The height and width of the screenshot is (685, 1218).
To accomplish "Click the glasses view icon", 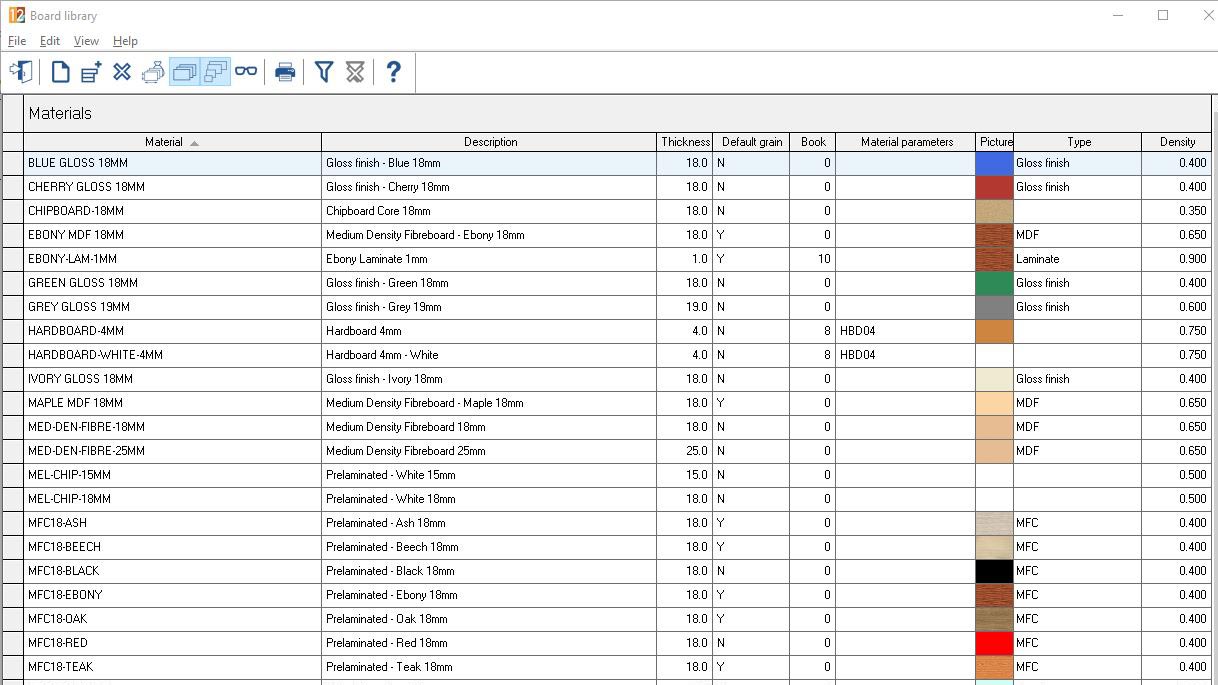I will click(246, 72).
